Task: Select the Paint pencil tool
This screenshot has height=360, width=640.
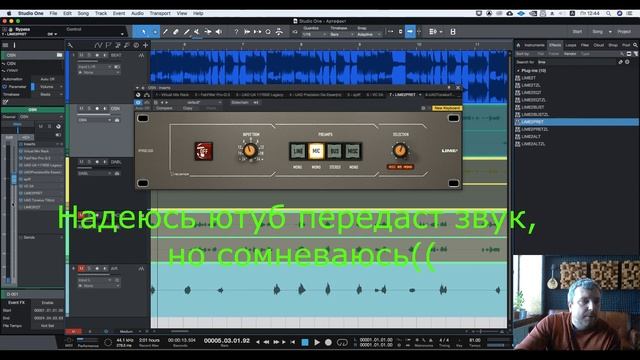Action: coord(187,32)
